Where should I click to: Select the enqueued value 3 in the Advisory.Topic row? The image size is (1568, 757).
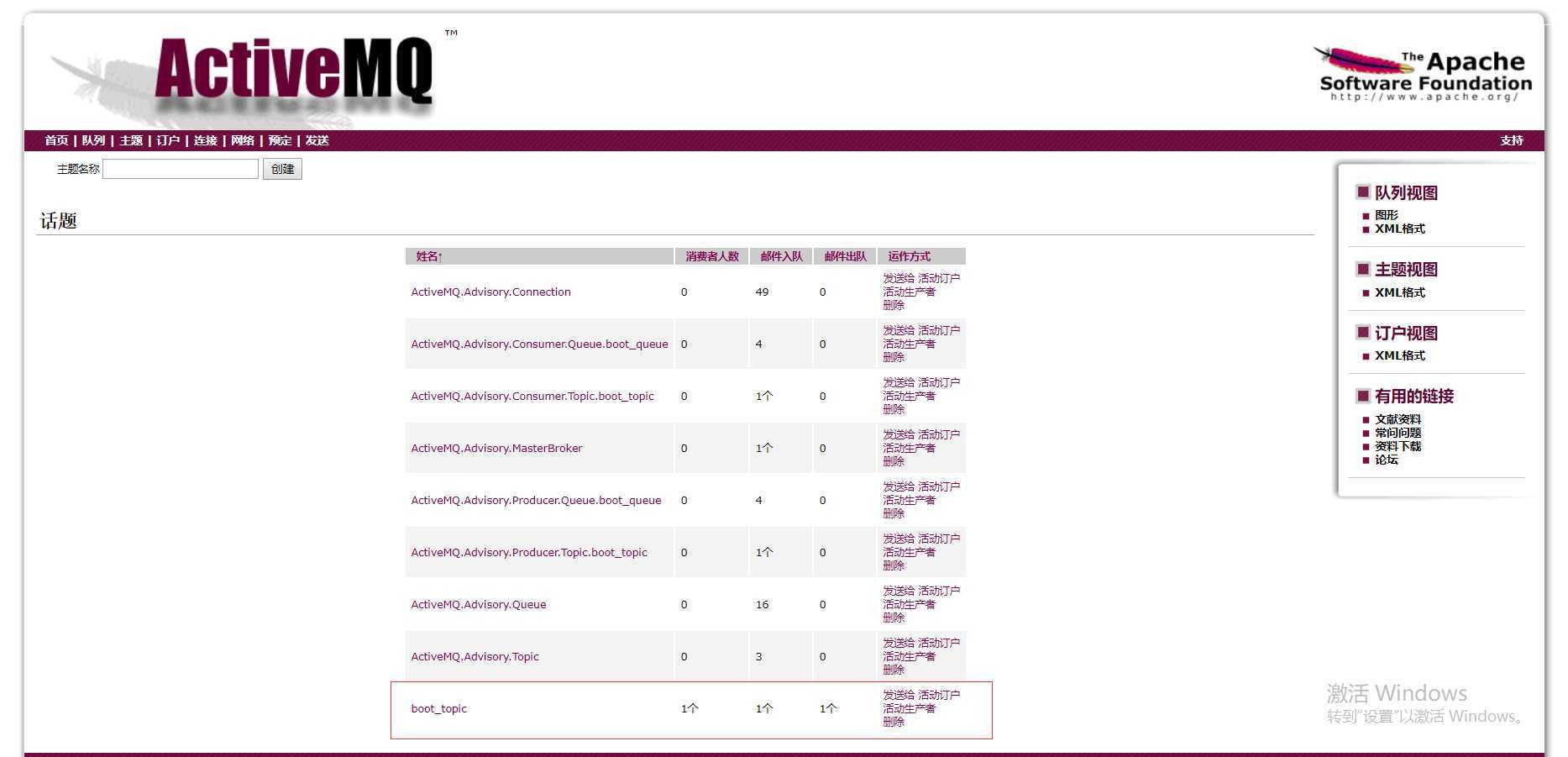coord(758,656)
